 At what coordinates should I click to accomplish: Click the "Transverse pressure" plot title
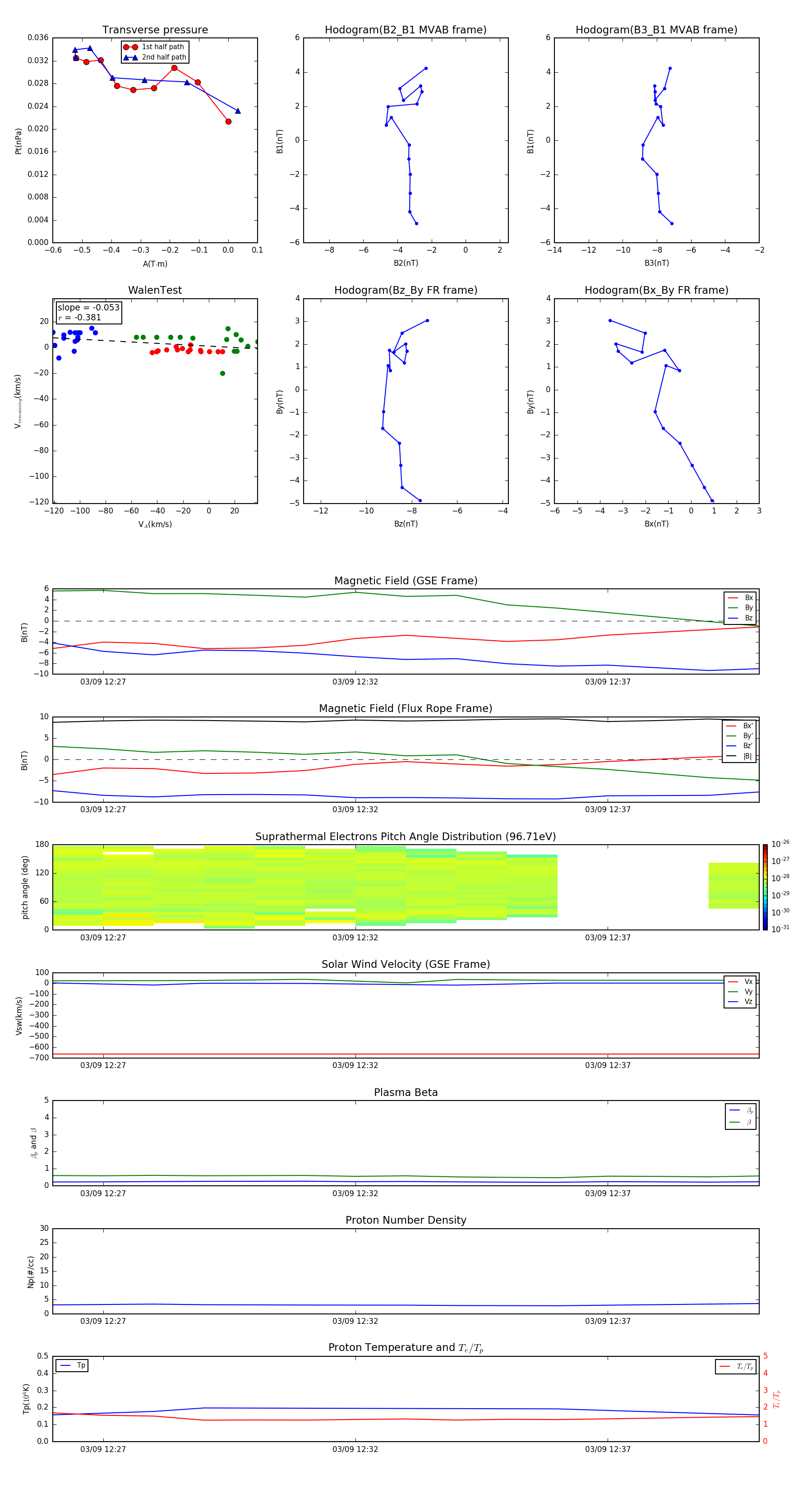pyautogui.click(x=155, y=30)
